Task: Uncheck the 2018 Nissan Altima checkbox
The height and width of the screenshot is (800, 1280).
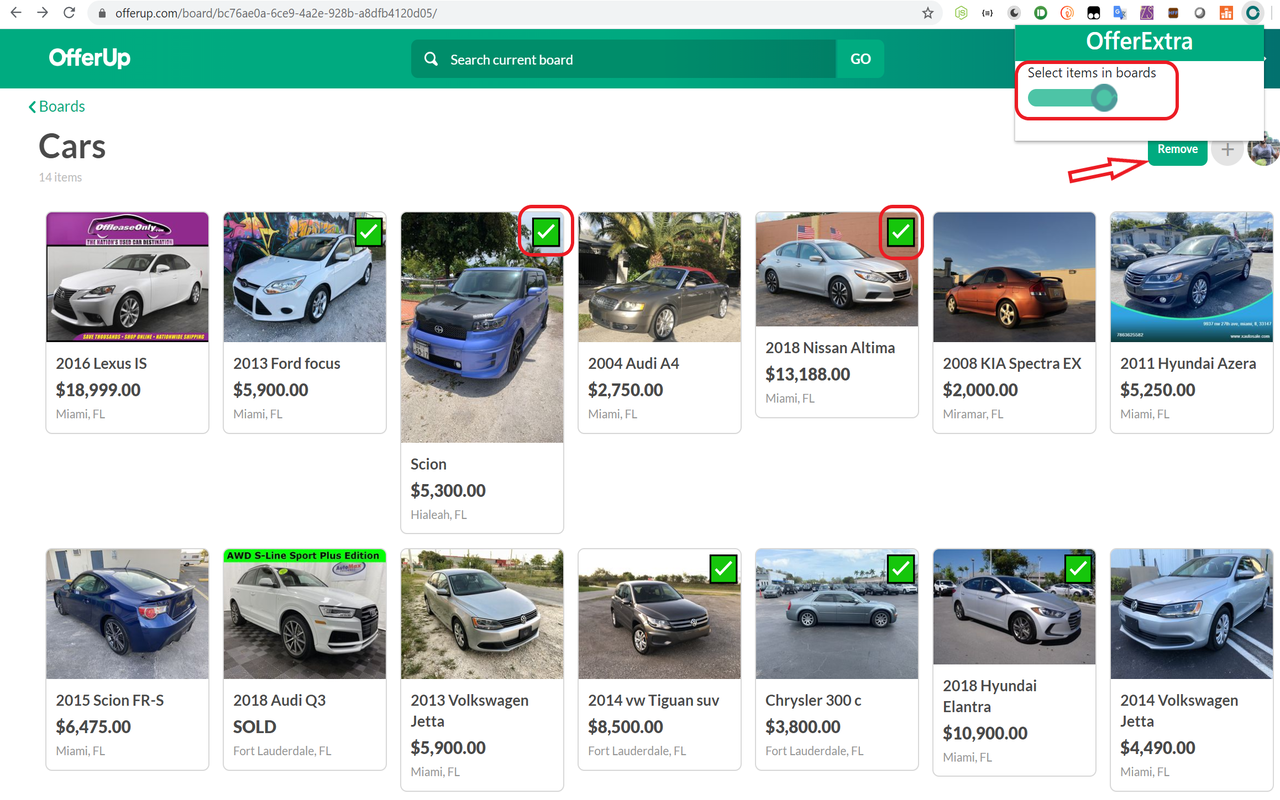Action: (x=901, y=232)
